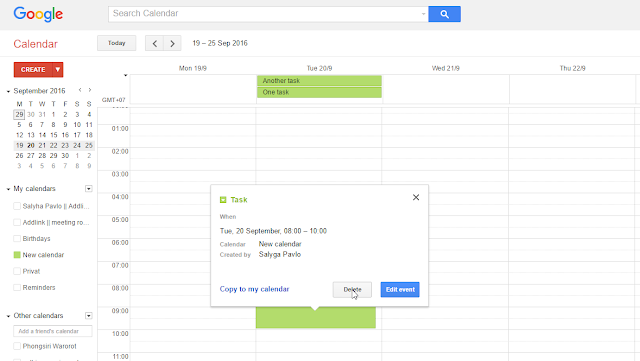640x361 pixels.
Task: Click the Add a friend's calendar field
Action: [53, 331]
